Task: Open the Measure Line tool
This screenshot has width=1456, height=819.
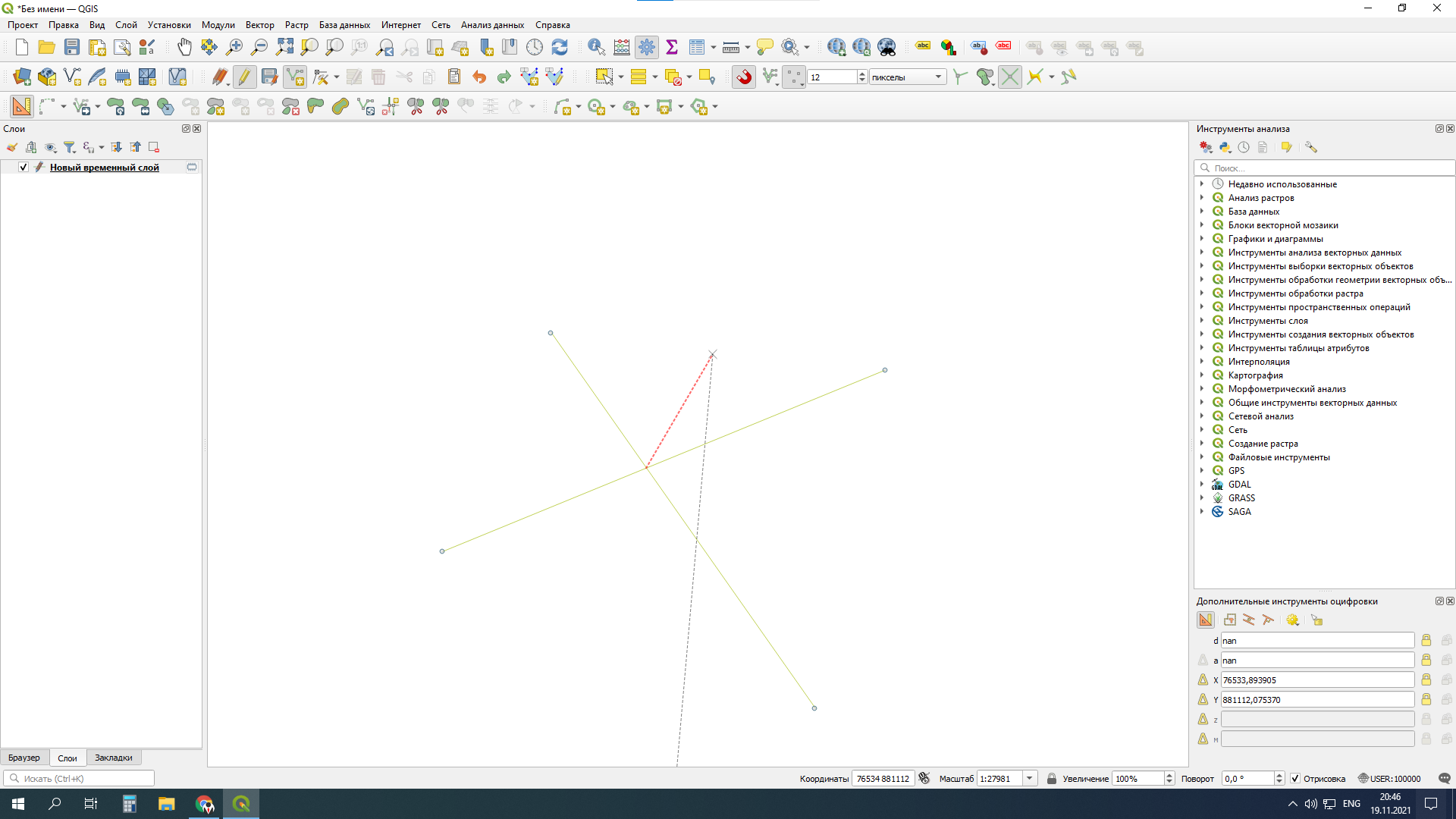Action: 730,47
